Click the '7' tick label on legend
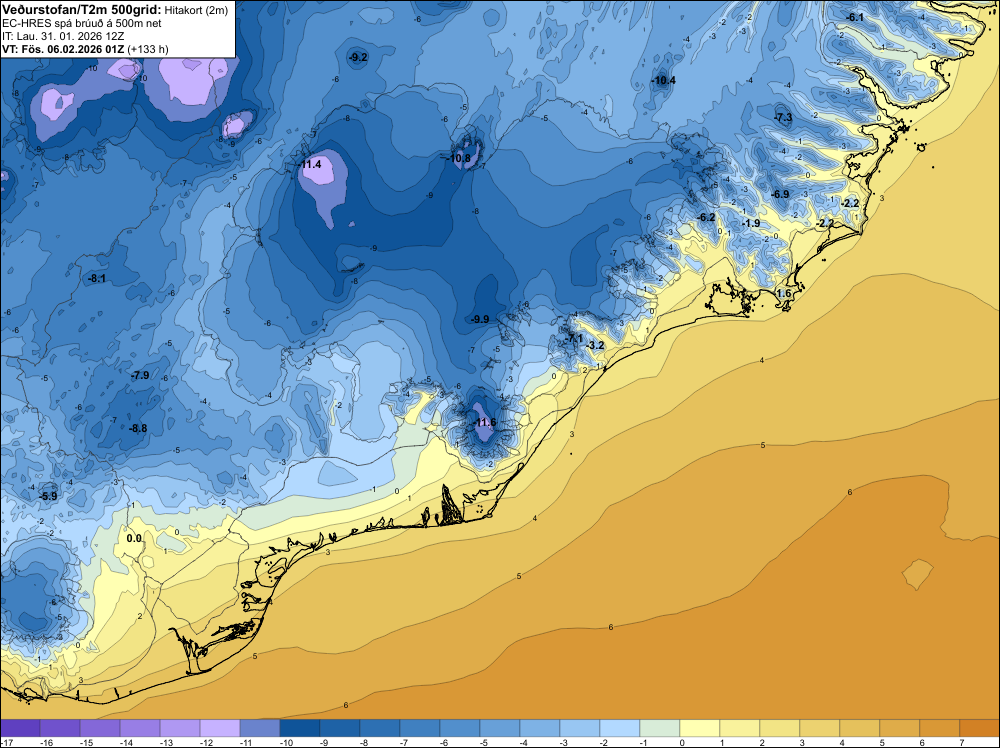The width and height of the screenshot is (1000, 748). click(x=962, y=742)
